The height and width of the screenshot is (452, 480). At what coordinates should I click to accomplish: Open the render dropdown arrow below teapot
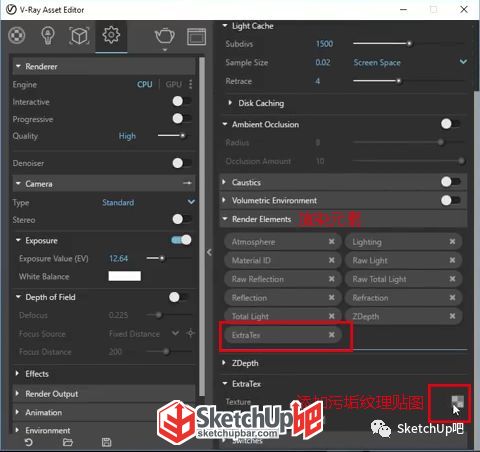tap(165, 50)
